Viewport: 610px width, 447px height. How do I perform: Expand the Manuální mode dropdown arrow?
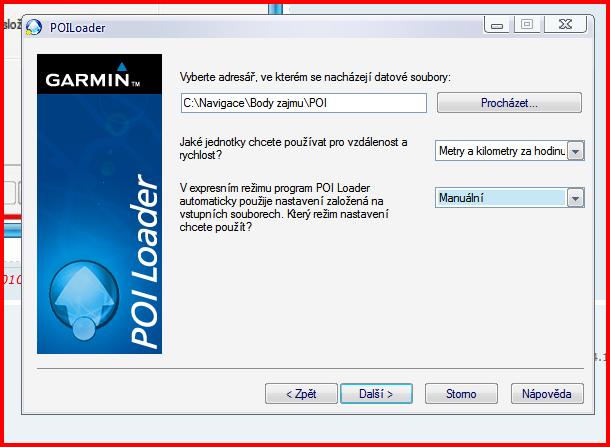[575, 199]
